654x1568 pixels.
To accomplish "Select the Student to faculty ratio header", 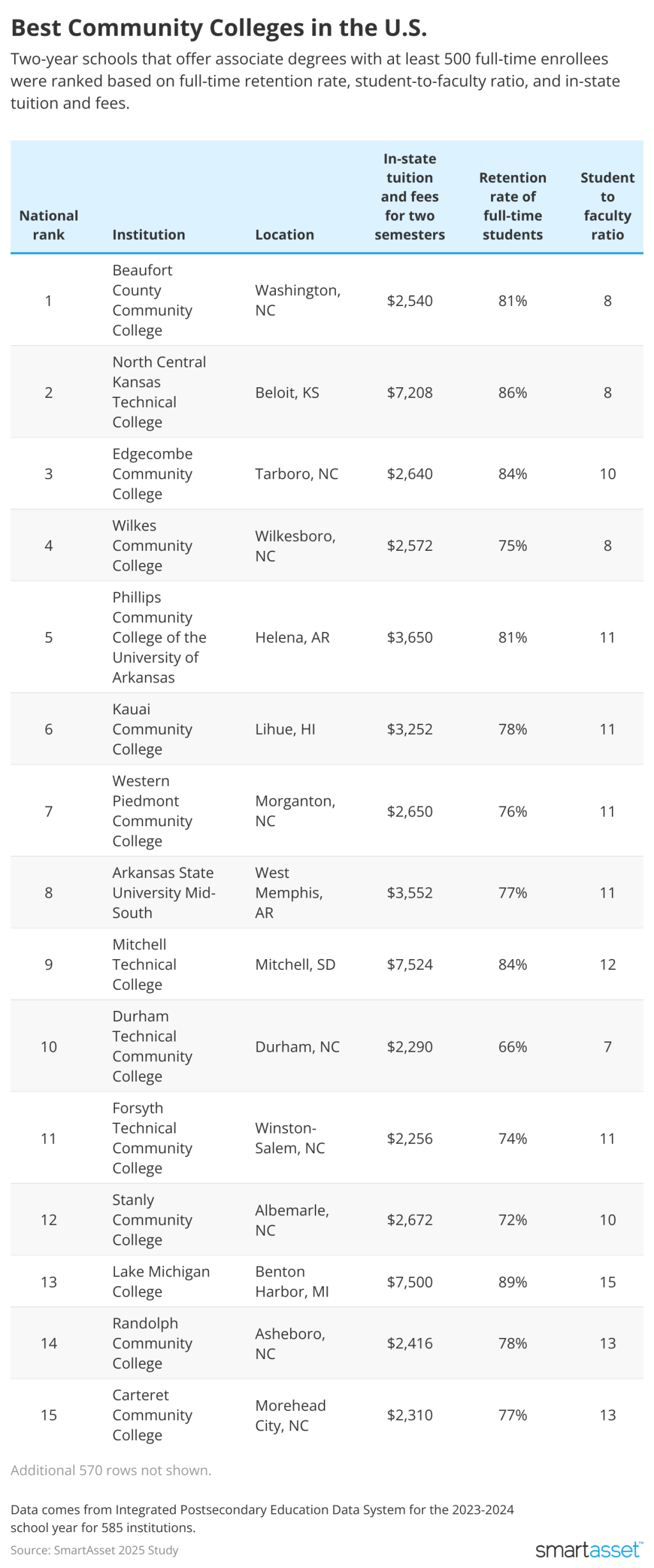I will [x=607, y=206].
